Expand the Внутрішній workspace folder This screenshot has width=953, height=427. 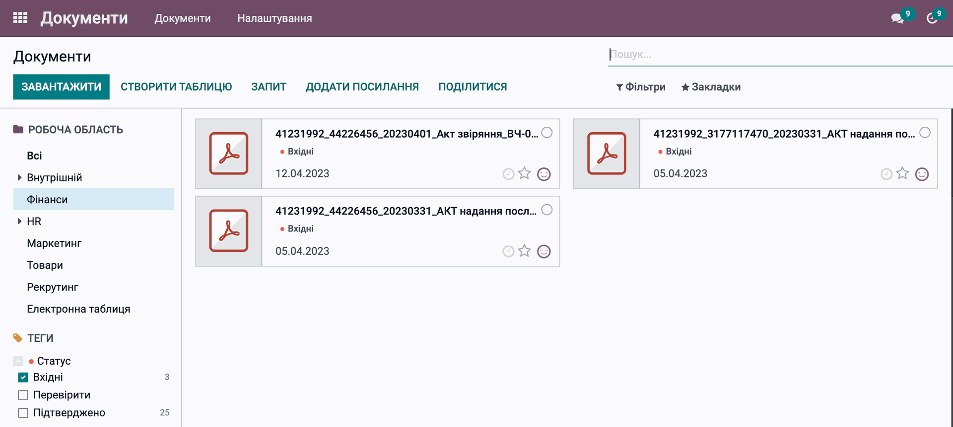coord(19,178)
